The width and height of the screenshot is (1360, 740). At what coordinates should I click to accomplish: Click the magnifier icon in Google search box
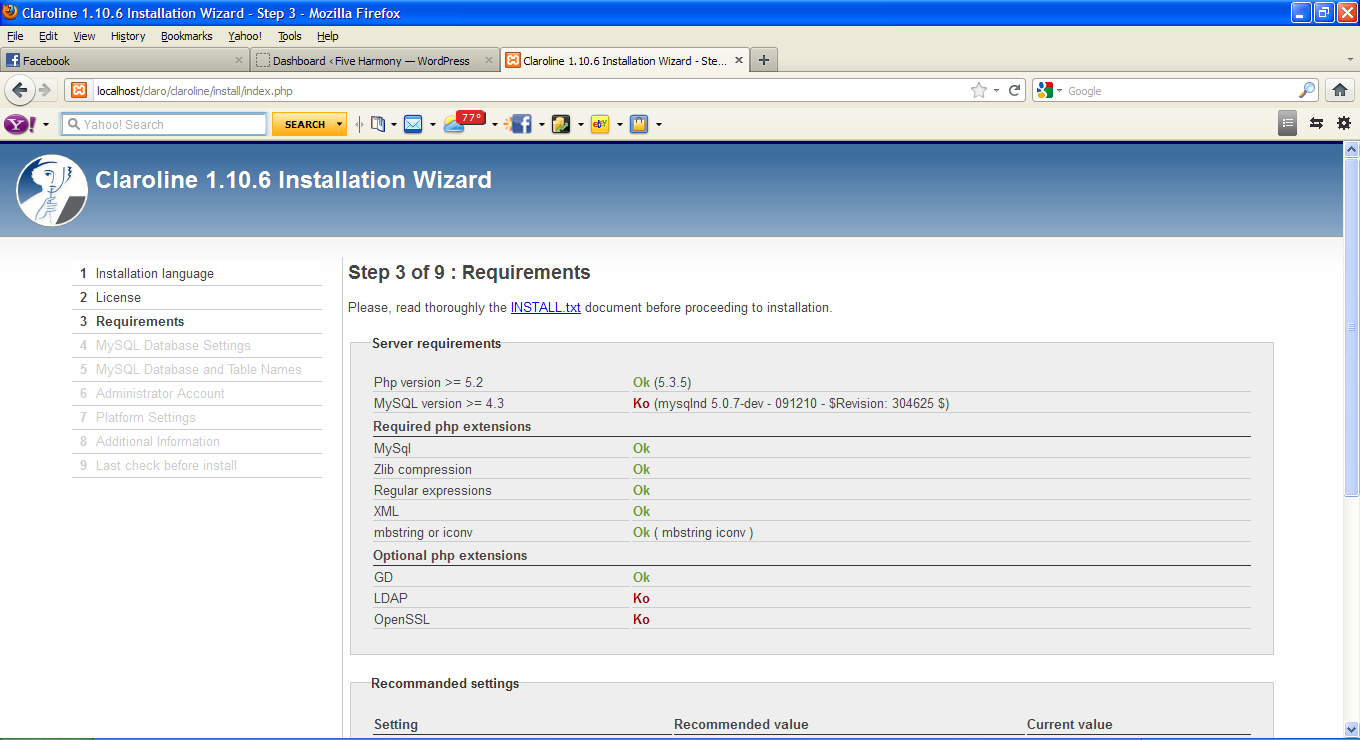(x=1307, y=90)
